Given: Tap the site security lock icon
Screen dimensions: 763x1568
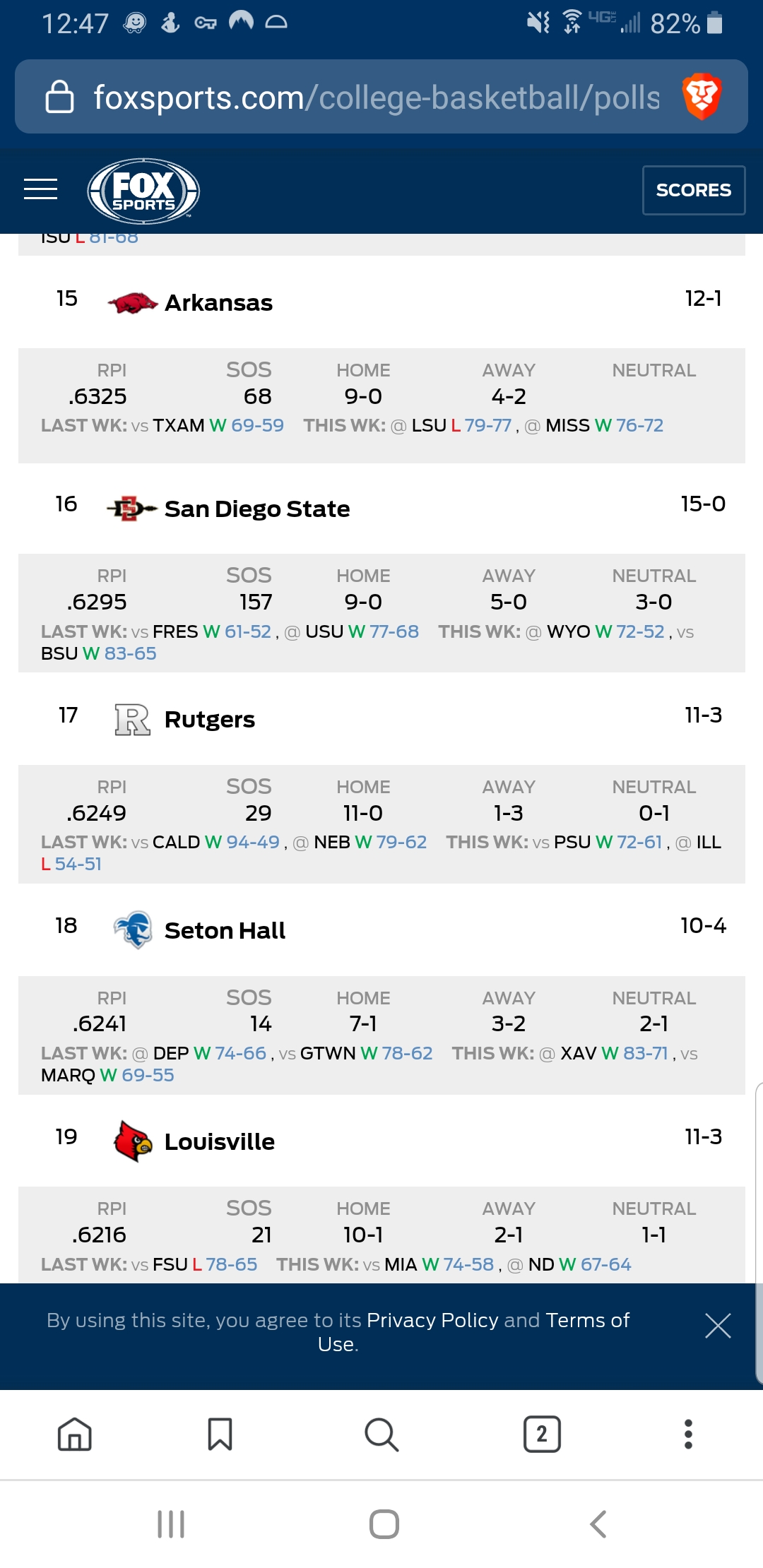Looking at the screenshot, I should (x=59, y=97).
